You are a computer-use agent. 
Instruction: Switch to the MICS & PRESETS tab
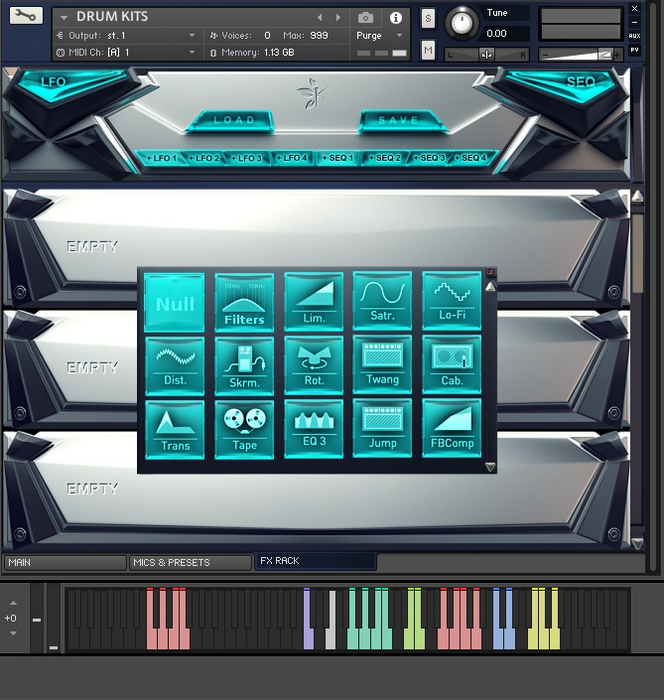[x=190, y=562]
